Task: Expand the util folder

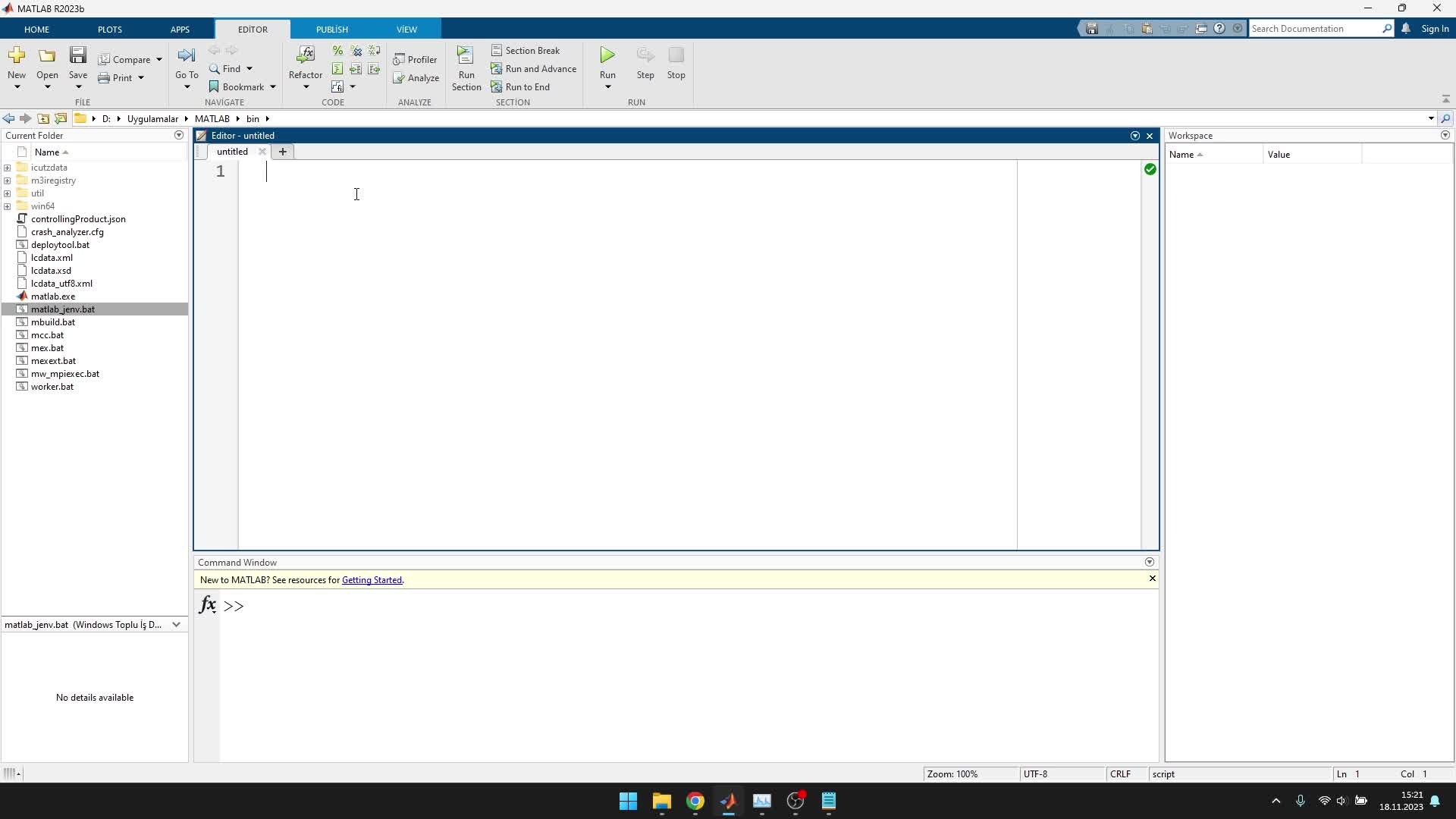Action: [x=8, y=194]
